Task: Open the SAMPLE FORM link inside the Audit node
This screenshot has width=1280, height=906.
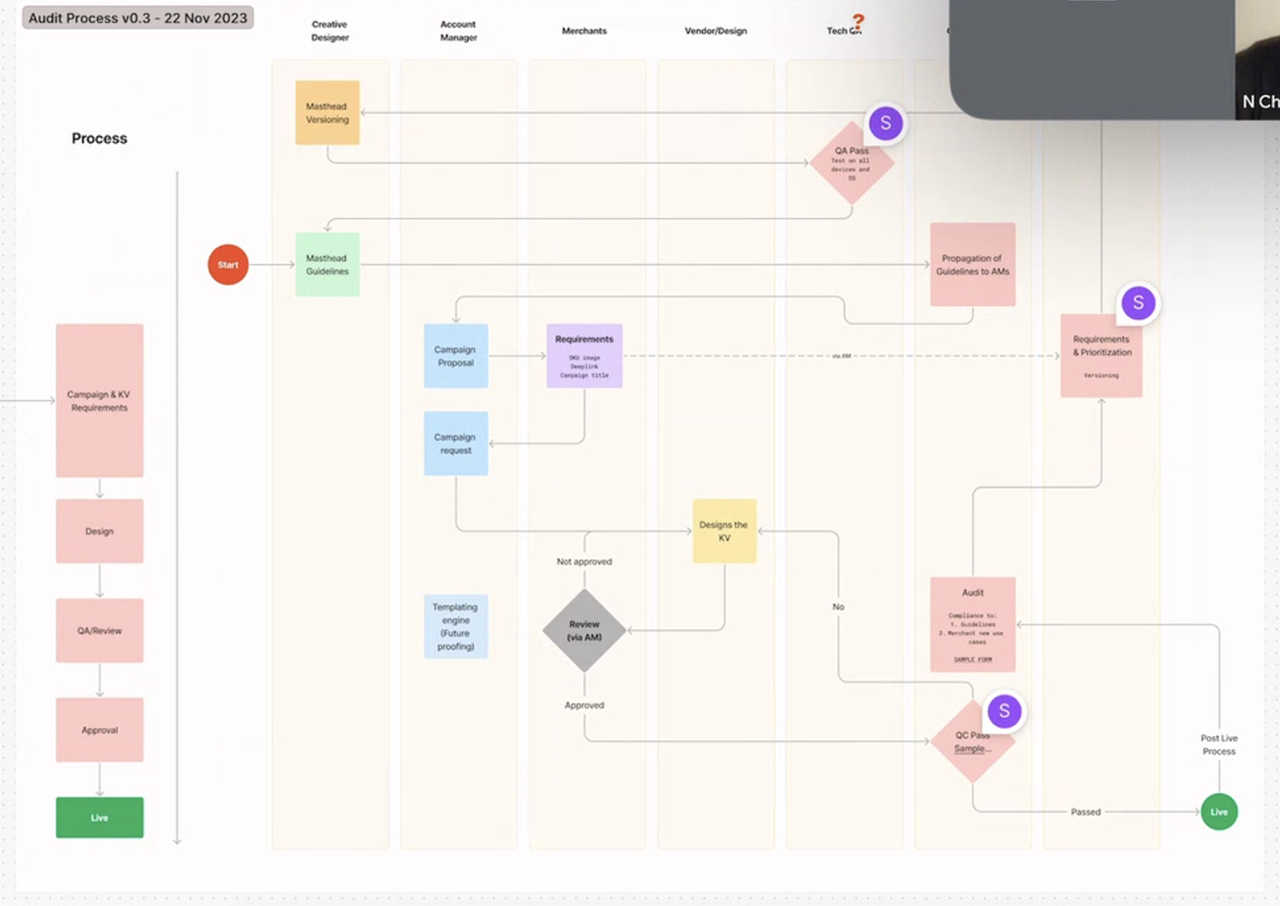Action: [971, 658]
